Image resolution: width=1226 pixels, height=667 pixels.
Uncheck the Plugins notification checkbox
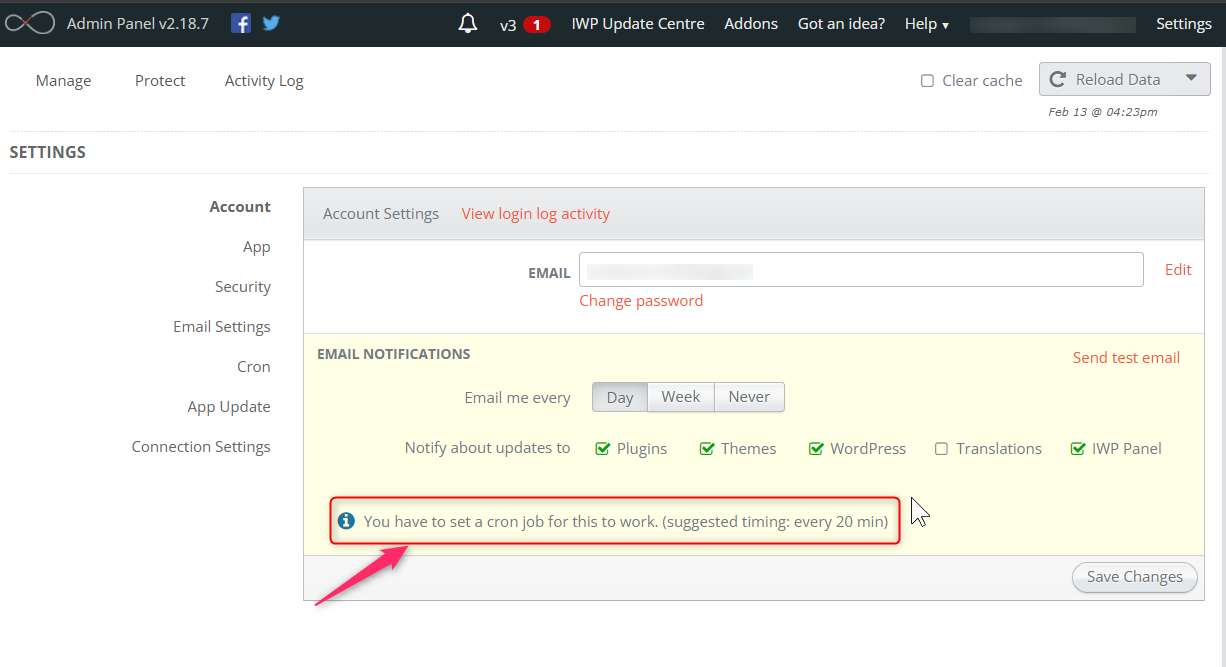coord(603,449)
